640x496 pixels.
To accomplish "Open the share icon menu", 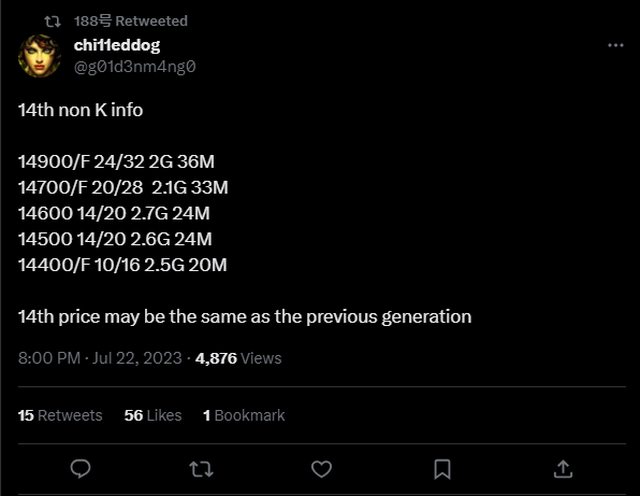I will pos(563,468).
